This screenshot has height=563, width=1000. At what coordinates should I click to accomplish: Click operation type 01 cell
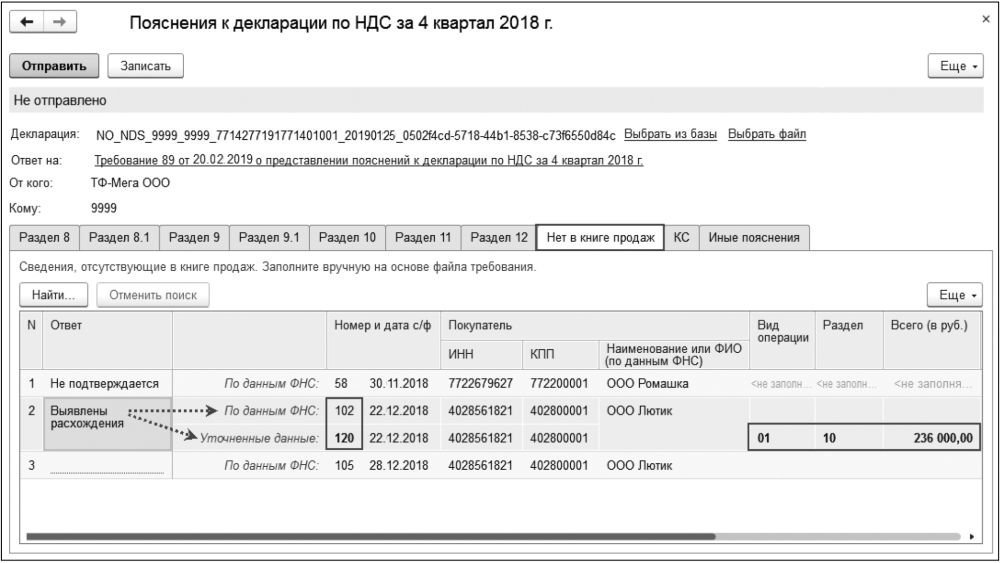click(x=782, y=438)
